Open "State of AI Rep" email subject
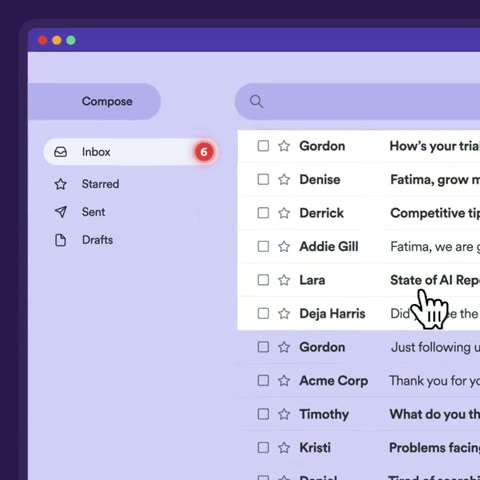 click(435, 280)
